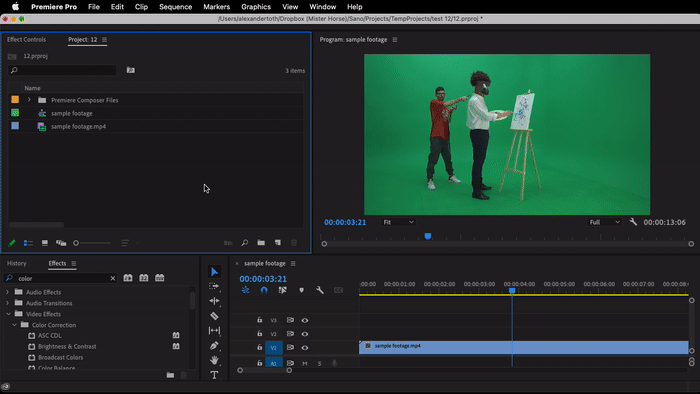Open the Graphics menu
This screenshot has width=700, height=394.
[256, 7]
